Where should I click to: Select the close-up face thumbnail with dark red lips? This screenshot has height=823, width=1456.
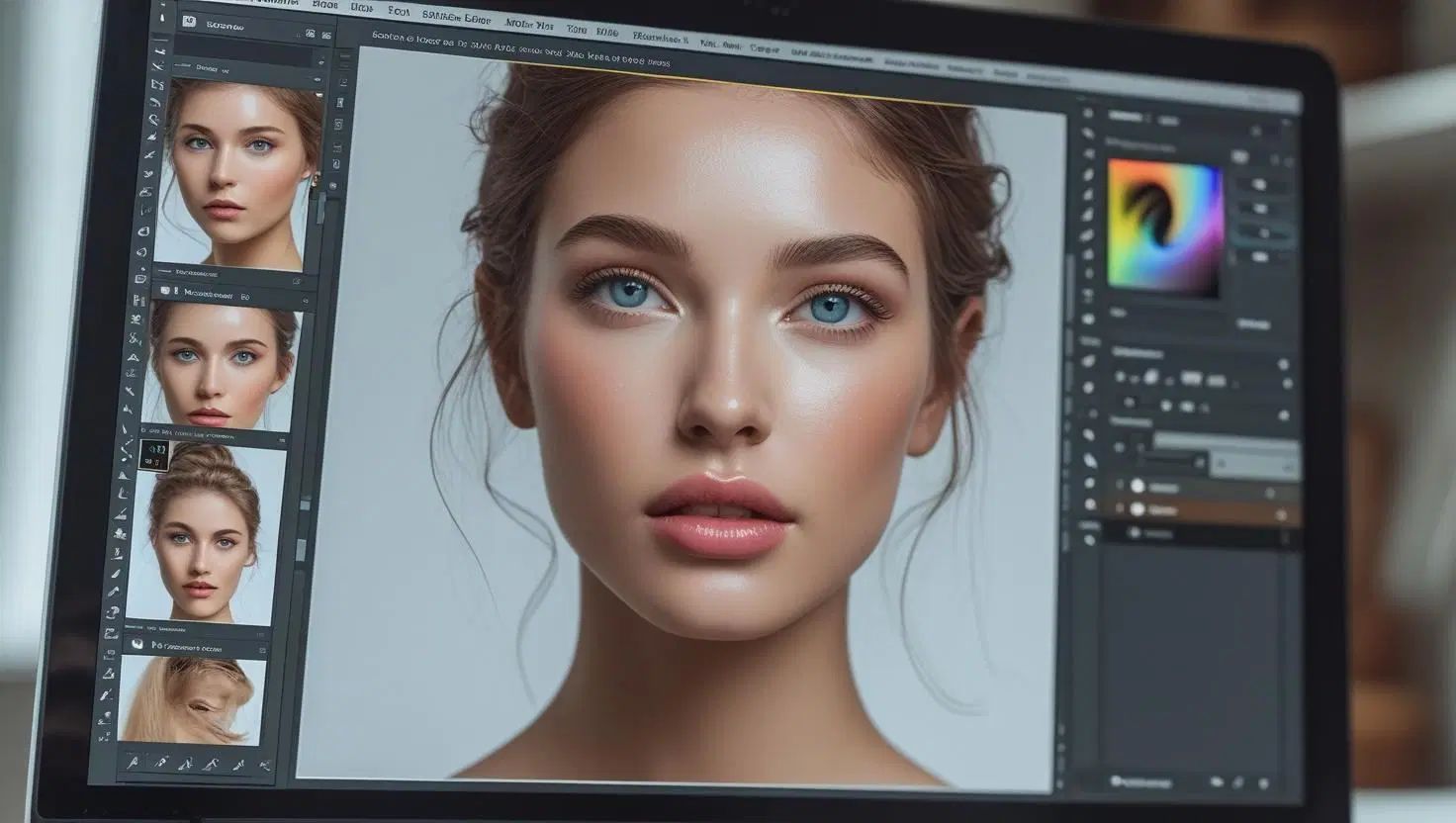(x=222, y=365)
